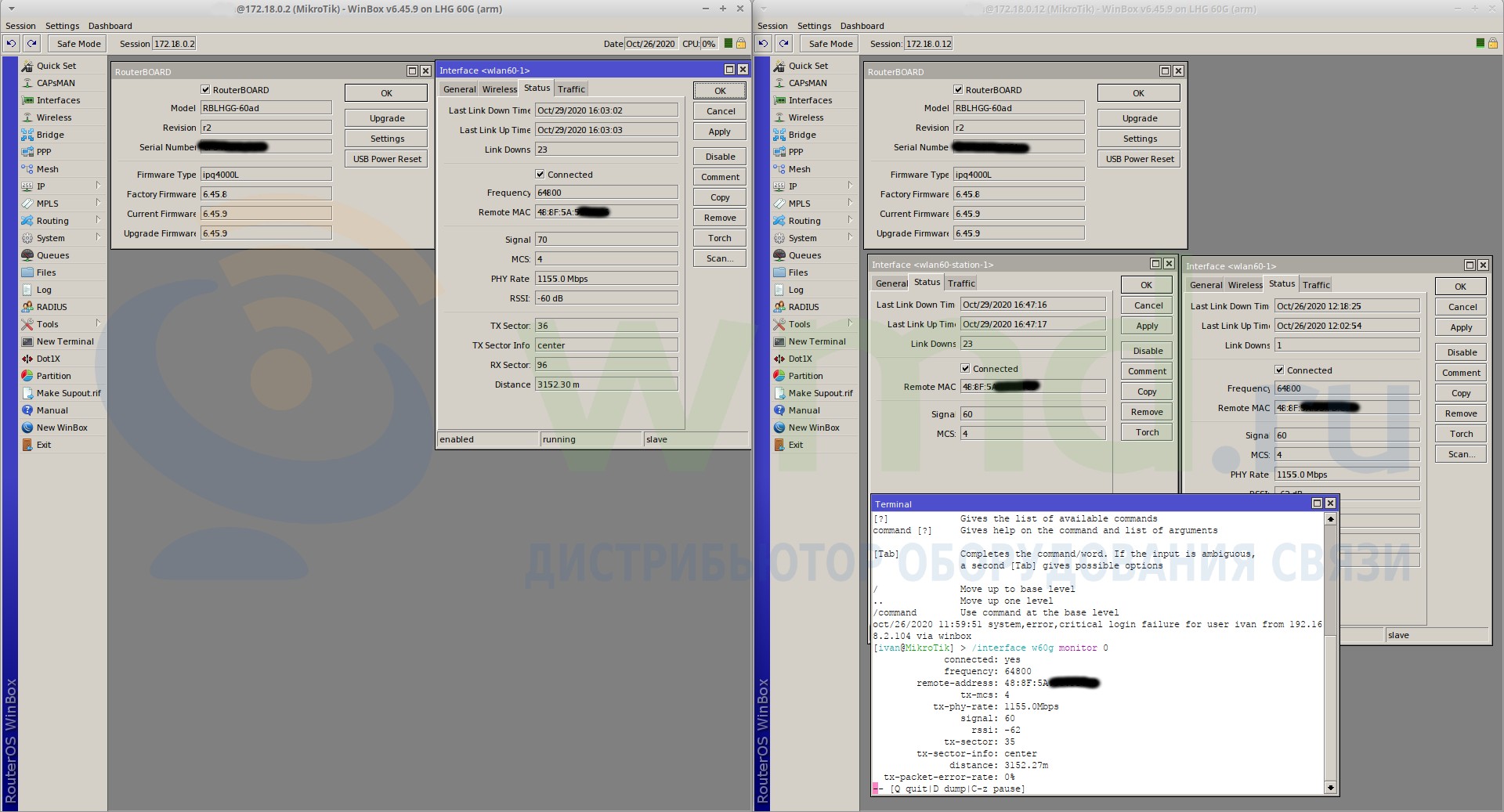Toggle Safe Mode in right WinBox

830,44
